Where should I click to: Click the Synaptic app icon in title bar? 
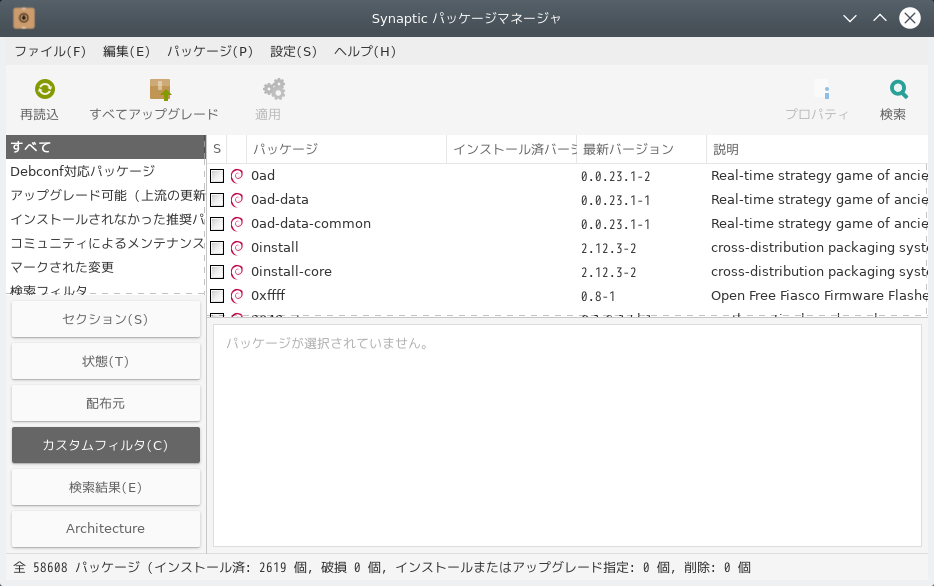(x=23, y=18)
